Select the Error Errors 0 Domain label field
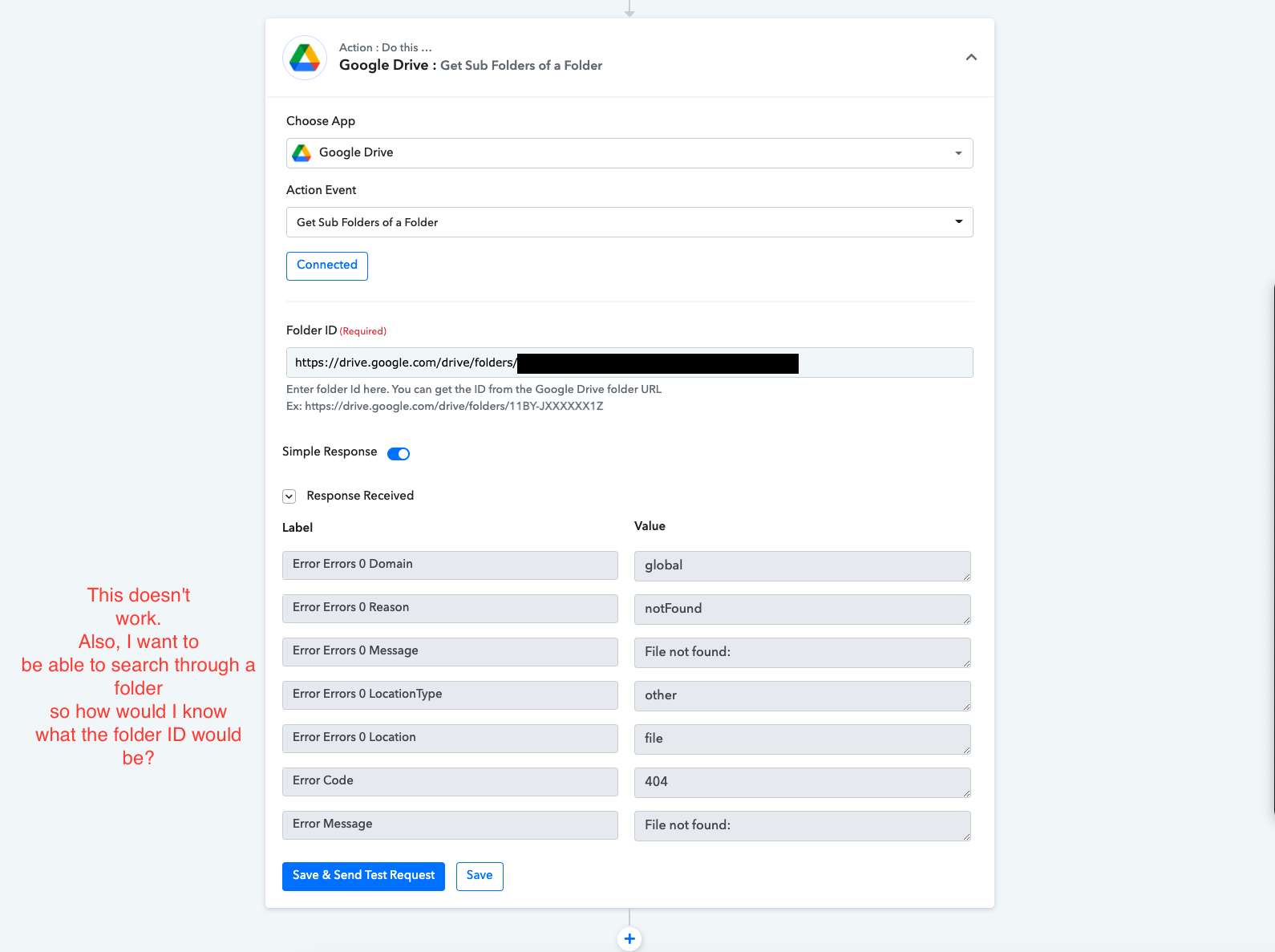Image resolution: width=1275 pixels, height=952 pixels. click(450, 565)
